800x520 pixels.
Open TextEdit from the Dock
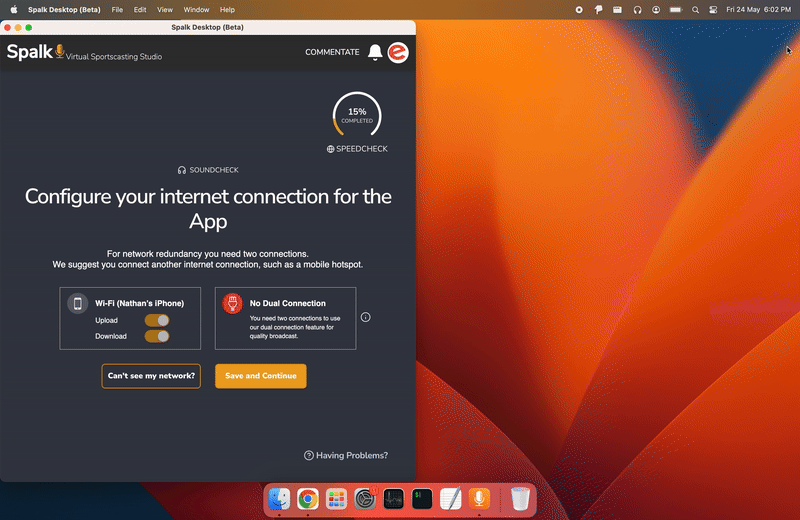point(451,499)
